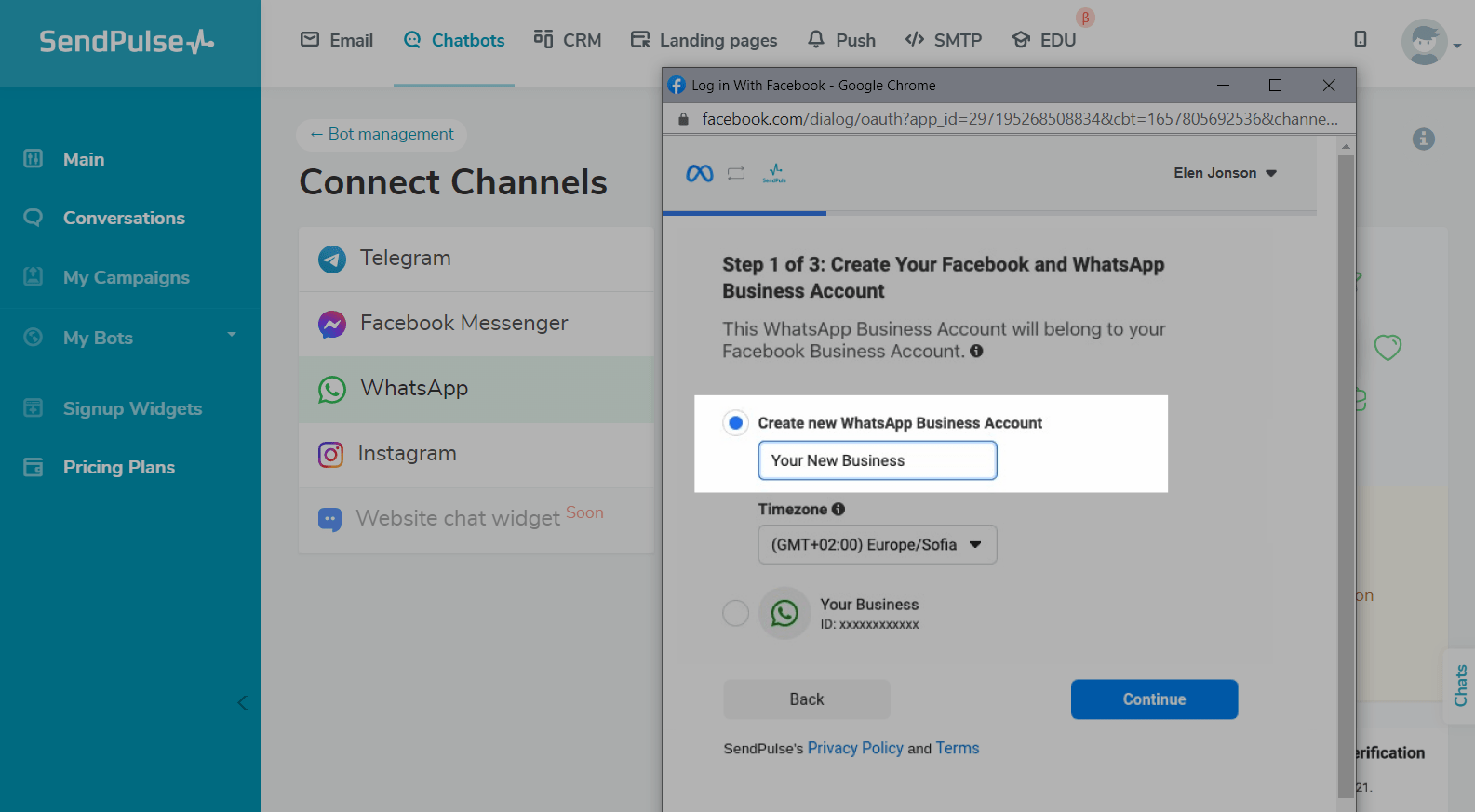Open the EDU section
1475x812 pixels.
[1044, 40]
